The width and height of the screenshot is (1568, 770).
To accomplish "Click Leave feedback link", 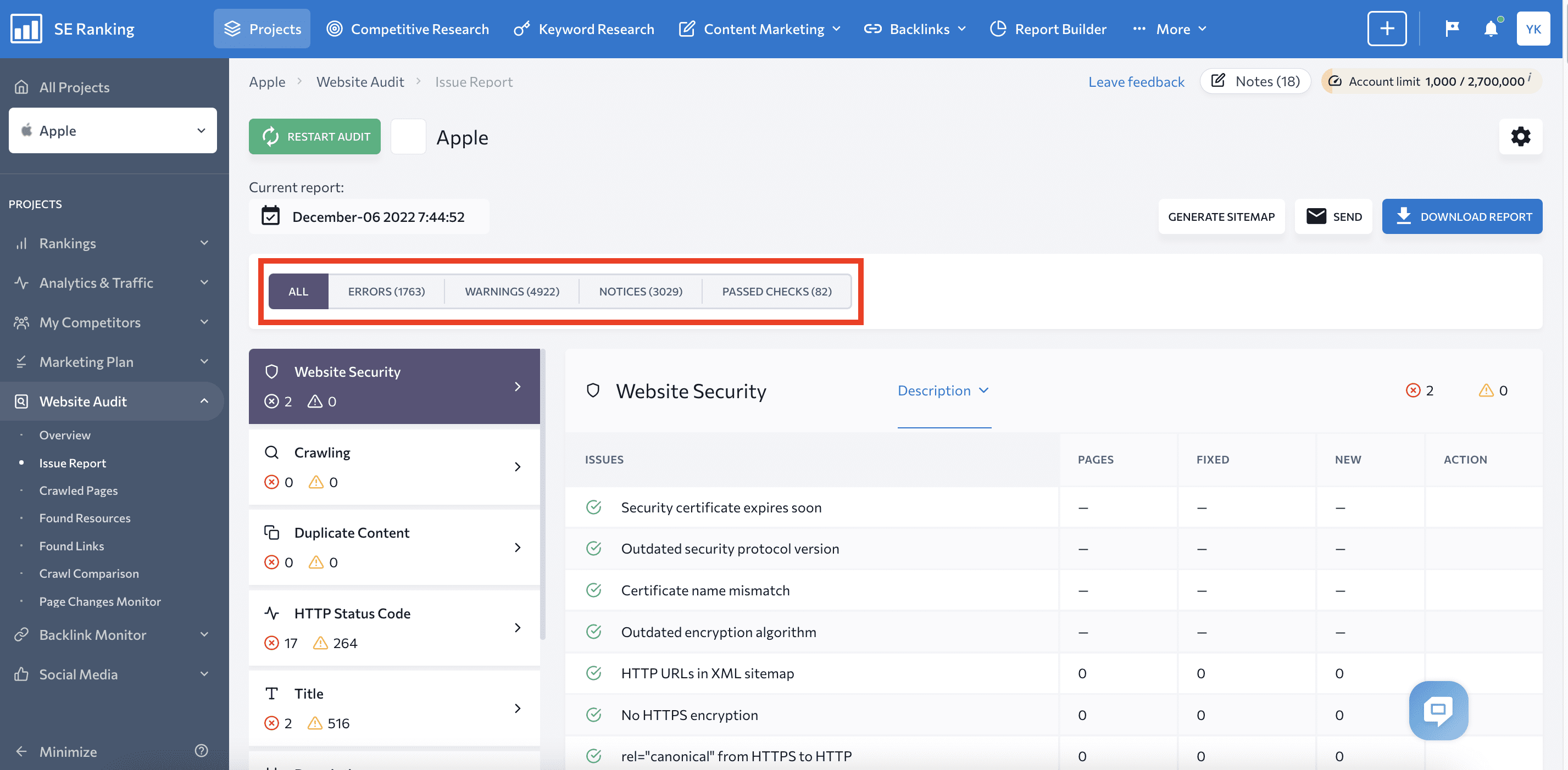I will (1136, 82).
